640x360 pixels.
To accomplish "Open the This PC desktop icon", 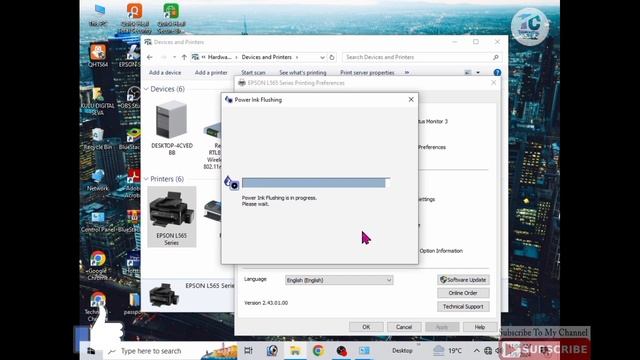I will point(99,15).
